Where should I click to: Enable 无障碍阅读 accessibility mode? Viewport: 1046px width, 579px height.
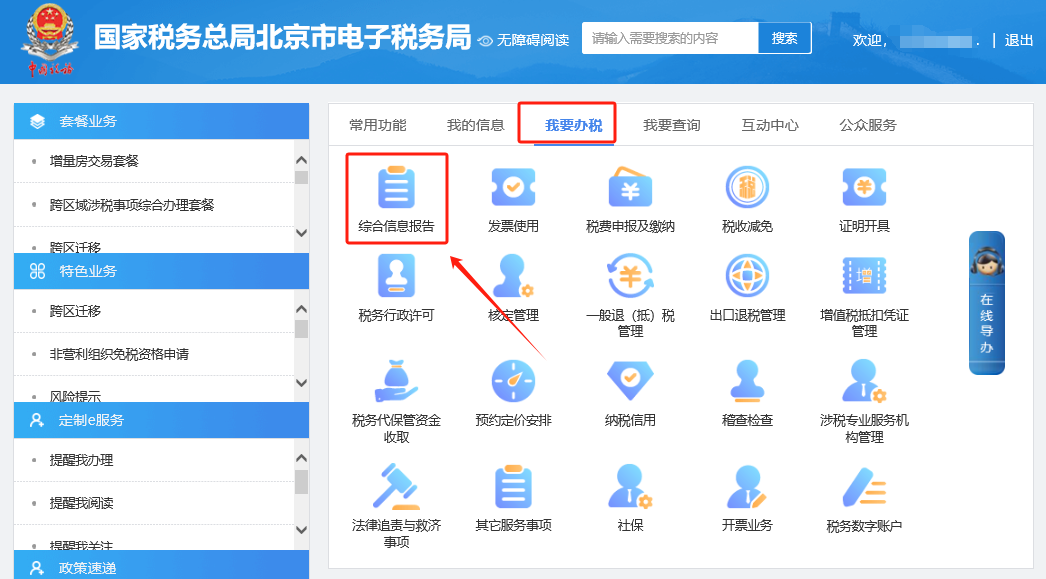pos(524,40)
